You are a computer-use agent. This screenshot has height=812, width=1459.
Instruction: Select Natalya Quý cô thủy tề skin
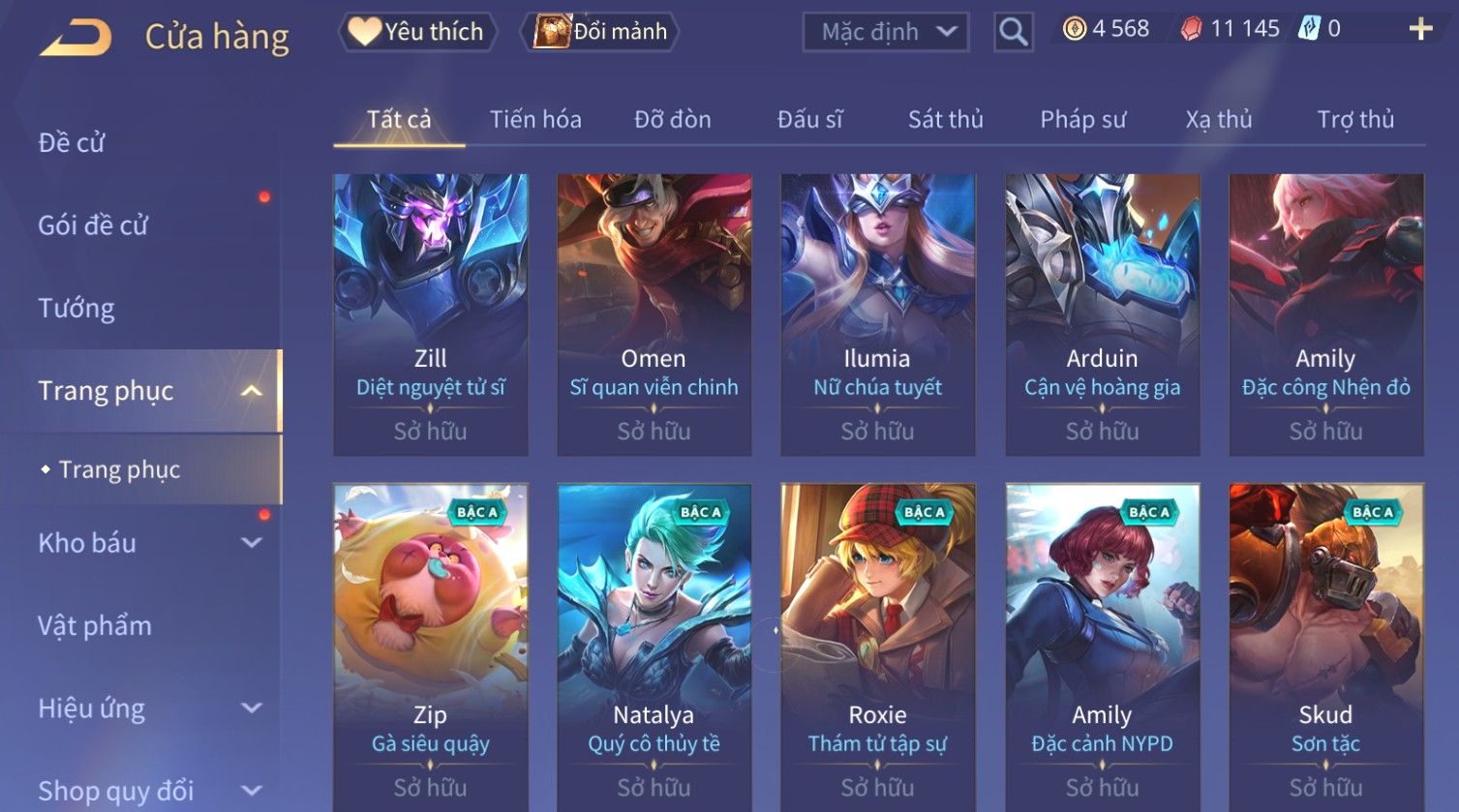click(654, 647)
